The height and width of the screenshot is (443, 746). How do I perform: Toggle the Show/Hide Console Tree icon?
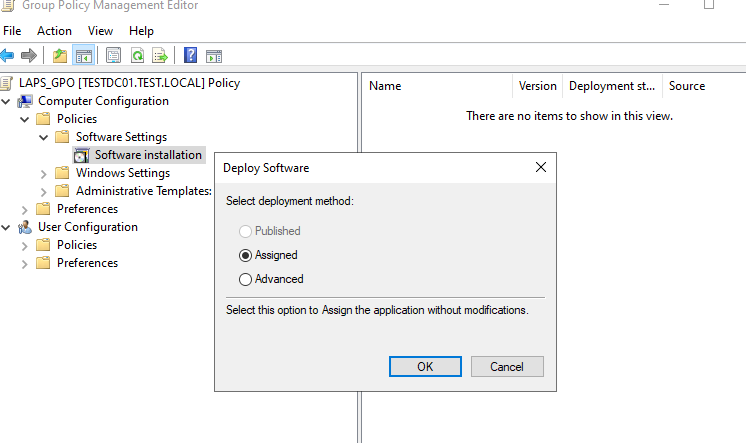(83, 55)
